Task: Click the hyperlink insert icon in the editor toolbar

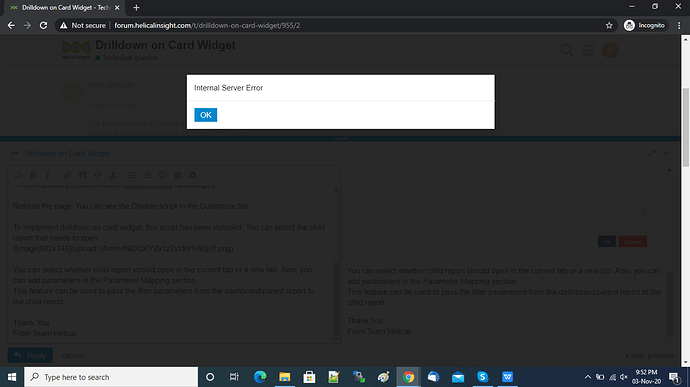Action: click(x=67, y=175)
